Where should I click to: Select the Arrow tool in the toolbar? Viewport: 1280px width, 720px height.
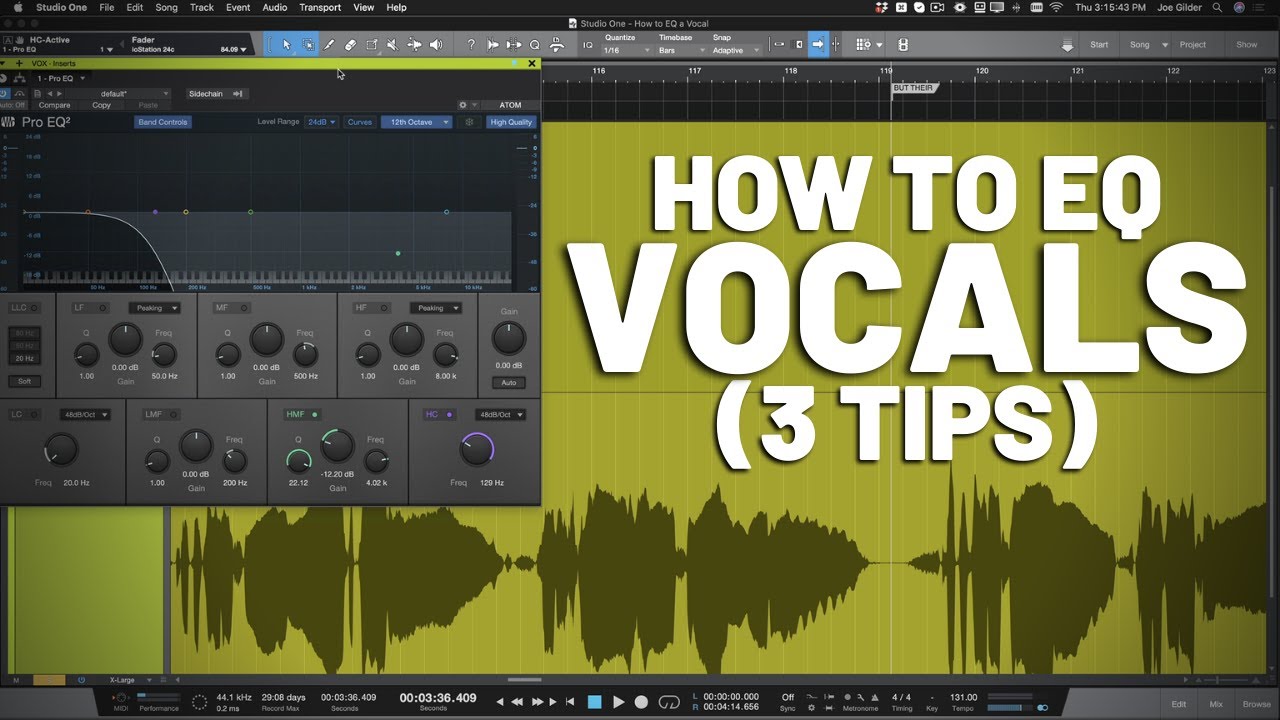tap(287, 45)
